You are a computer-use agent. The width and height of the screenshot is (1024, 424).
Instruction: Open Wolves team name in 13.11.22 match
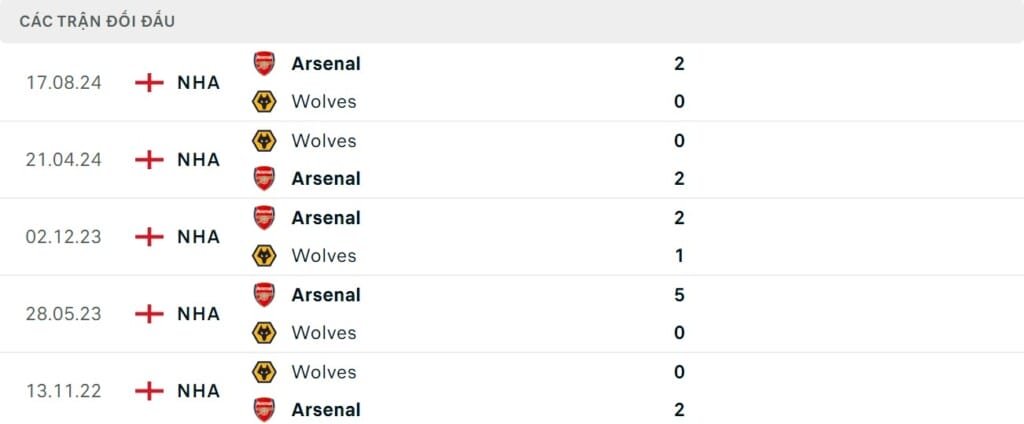(x=323, y=372)
